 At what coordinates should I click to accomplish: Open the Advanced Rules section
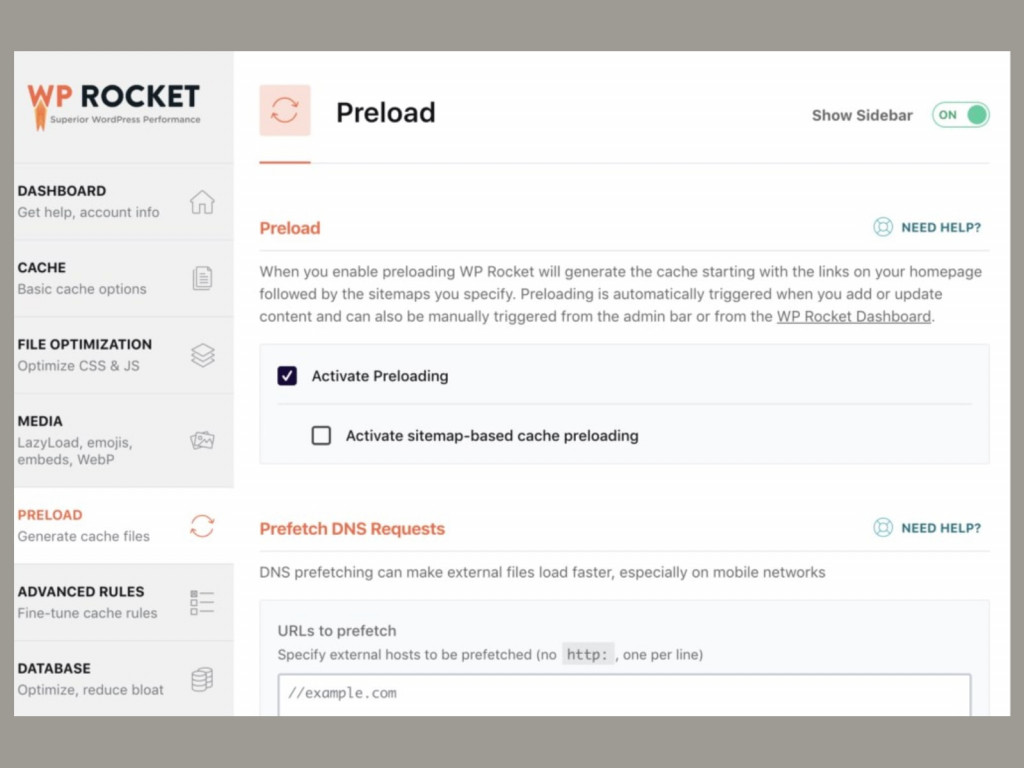coord(80,601)
